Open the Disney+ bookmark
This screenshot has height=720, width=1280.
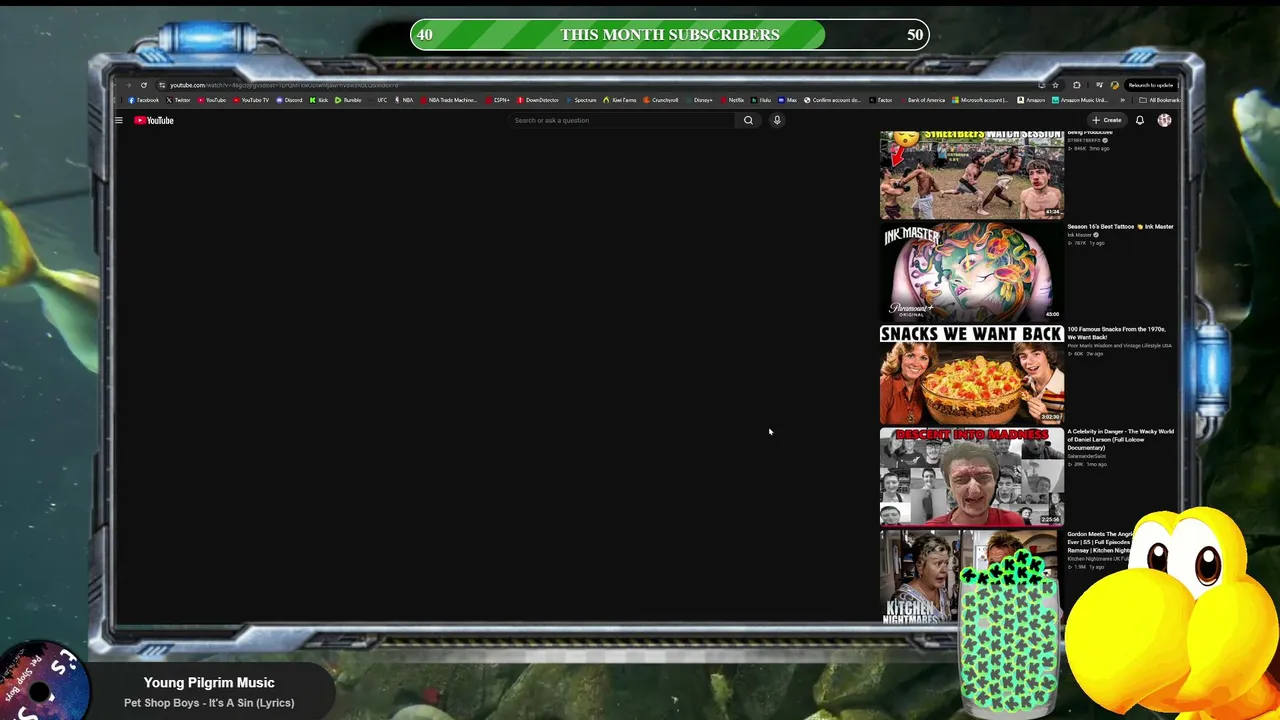(699, 100)
